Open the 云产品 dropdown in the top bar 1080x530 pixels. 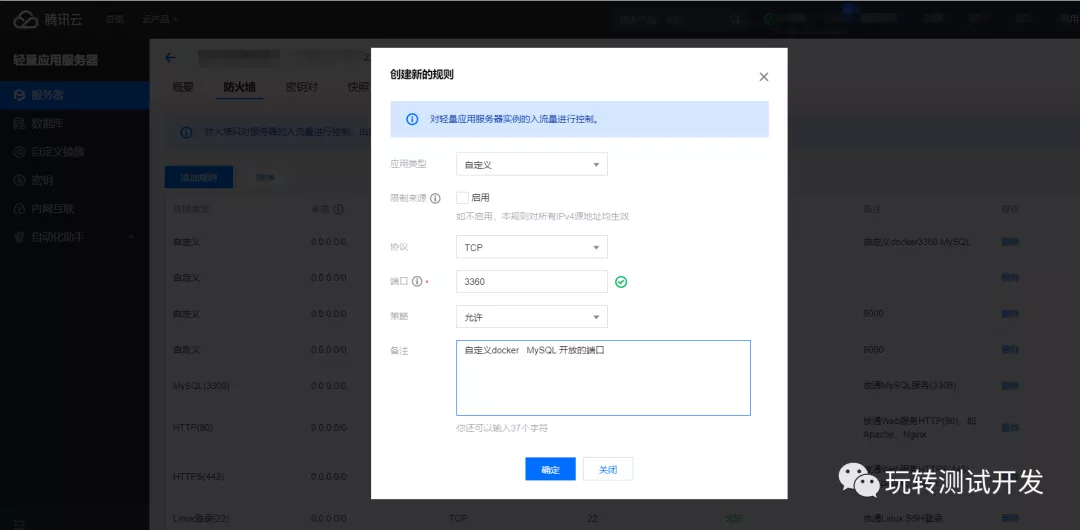point(160,19)
